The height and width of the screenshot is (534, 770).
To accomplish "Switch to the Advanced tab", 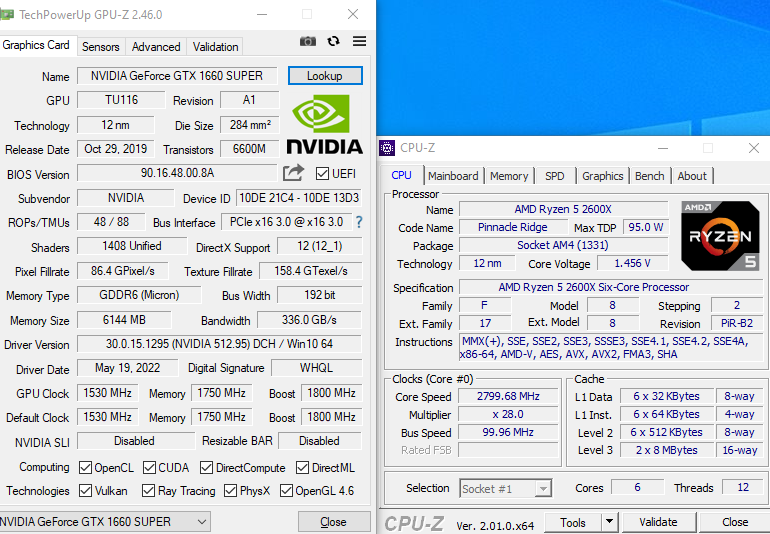I will click(156, 47).
